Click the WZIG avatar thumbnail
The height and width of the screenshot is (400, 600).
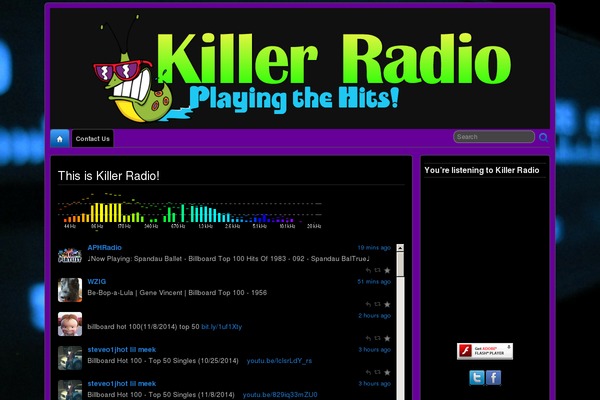tap(70, 290)
